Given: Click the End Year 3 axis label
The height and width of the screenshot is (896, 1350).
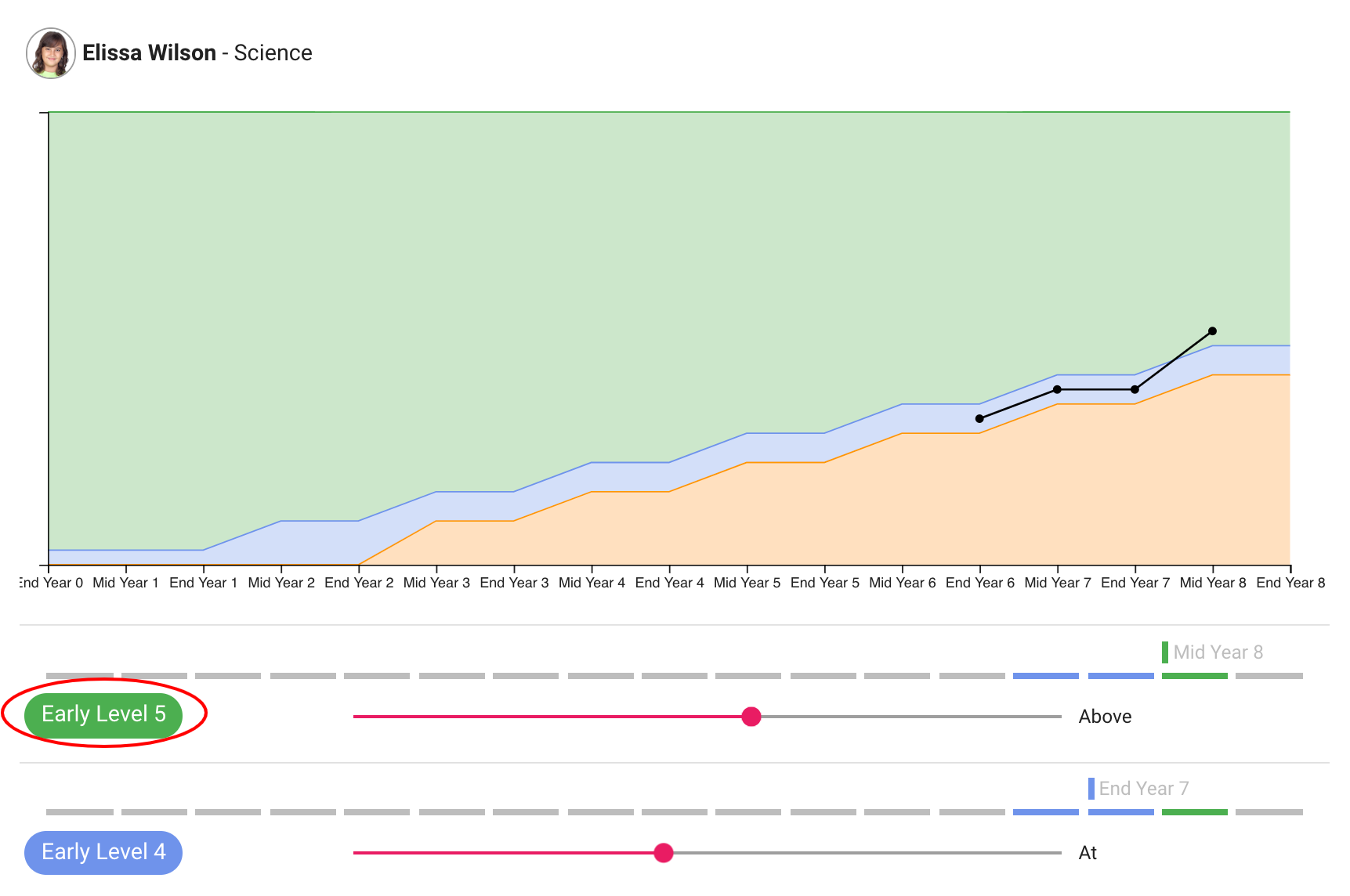Looking at the screenshot, I should click(514, 583).
